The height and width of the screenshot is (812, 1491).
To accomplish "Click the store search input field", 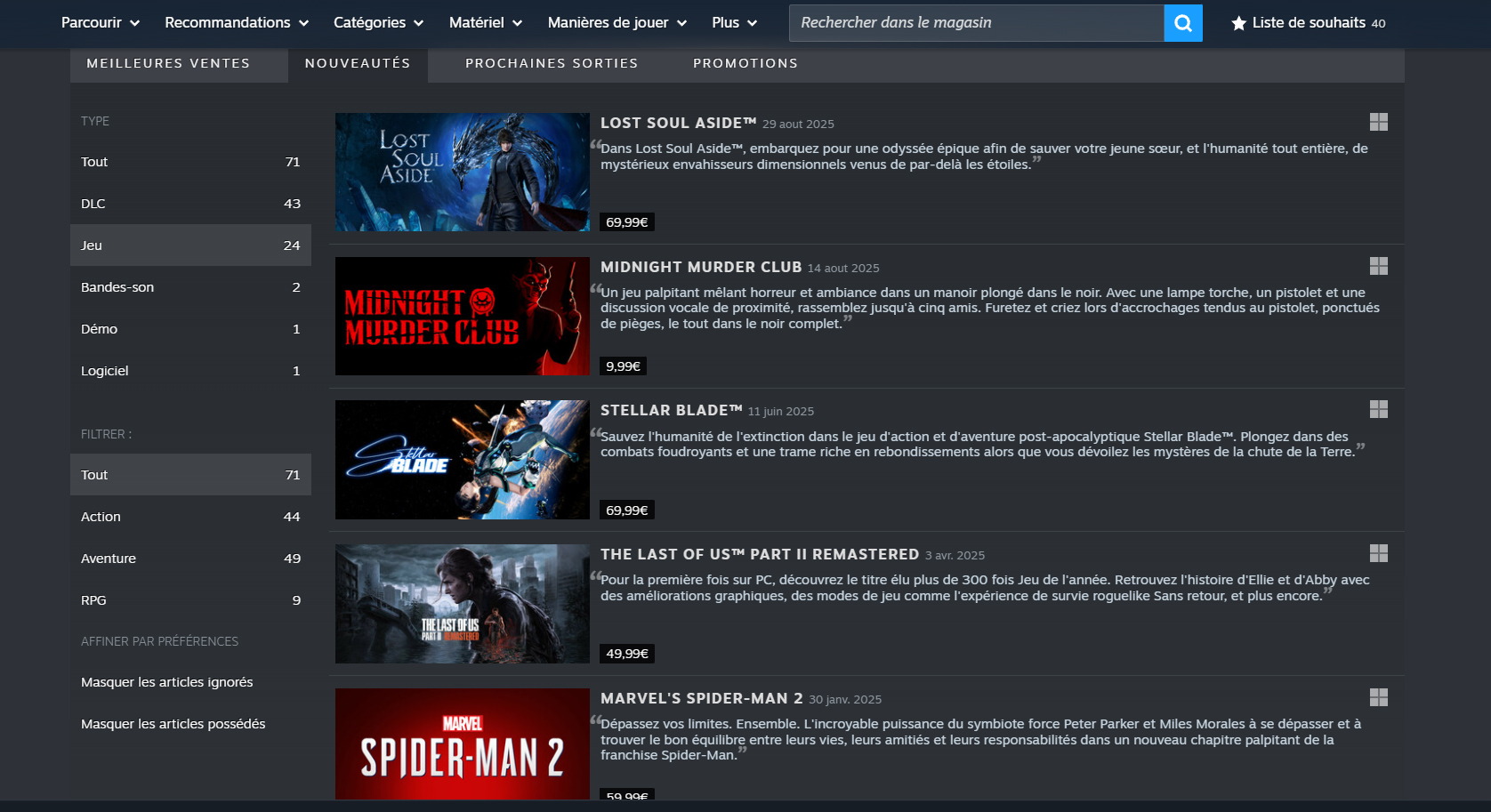I will (x=976, y=23).
